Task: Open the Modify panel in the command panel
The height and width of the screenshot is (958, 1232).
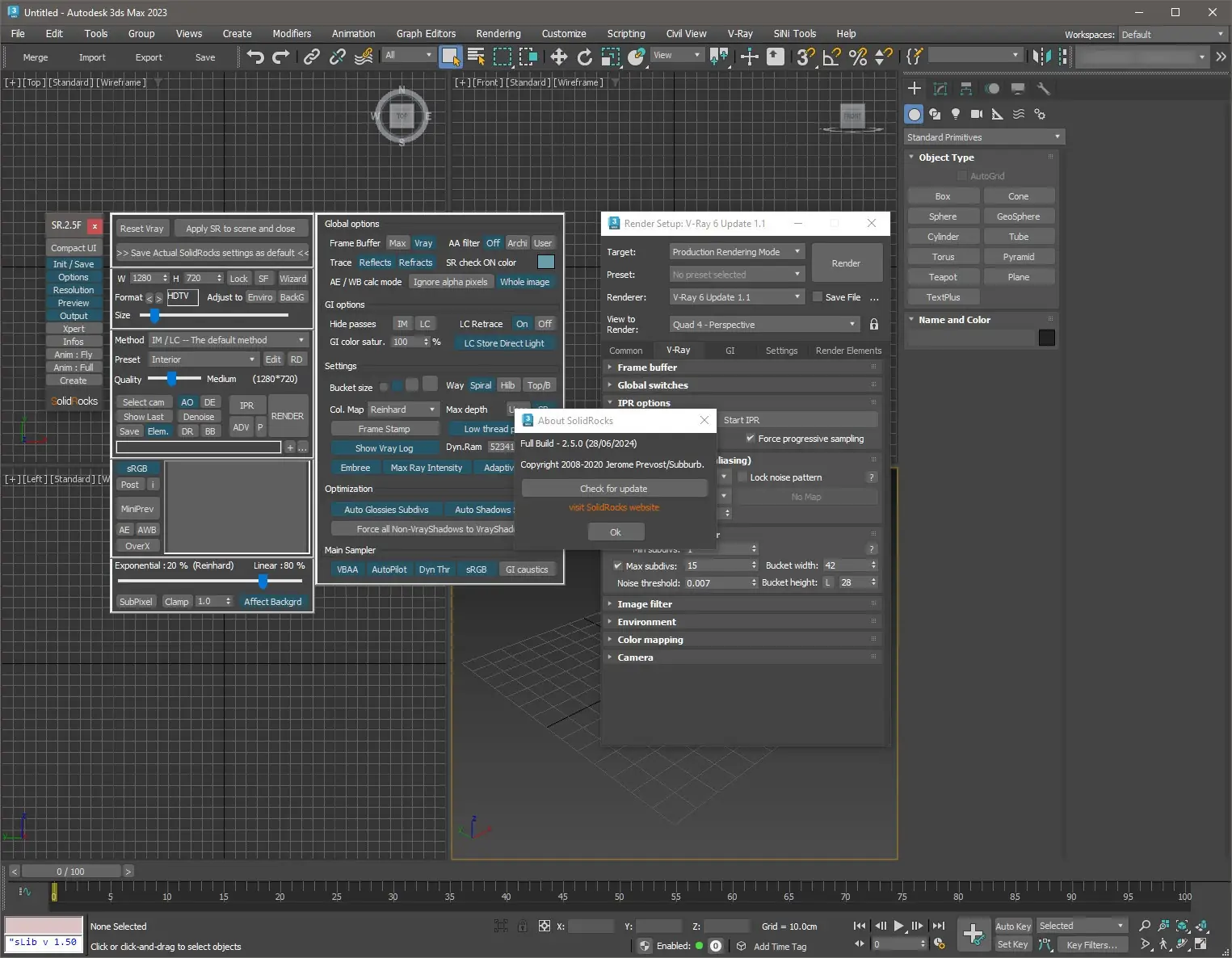Action: pyautogui.click(x=940, y=89)
